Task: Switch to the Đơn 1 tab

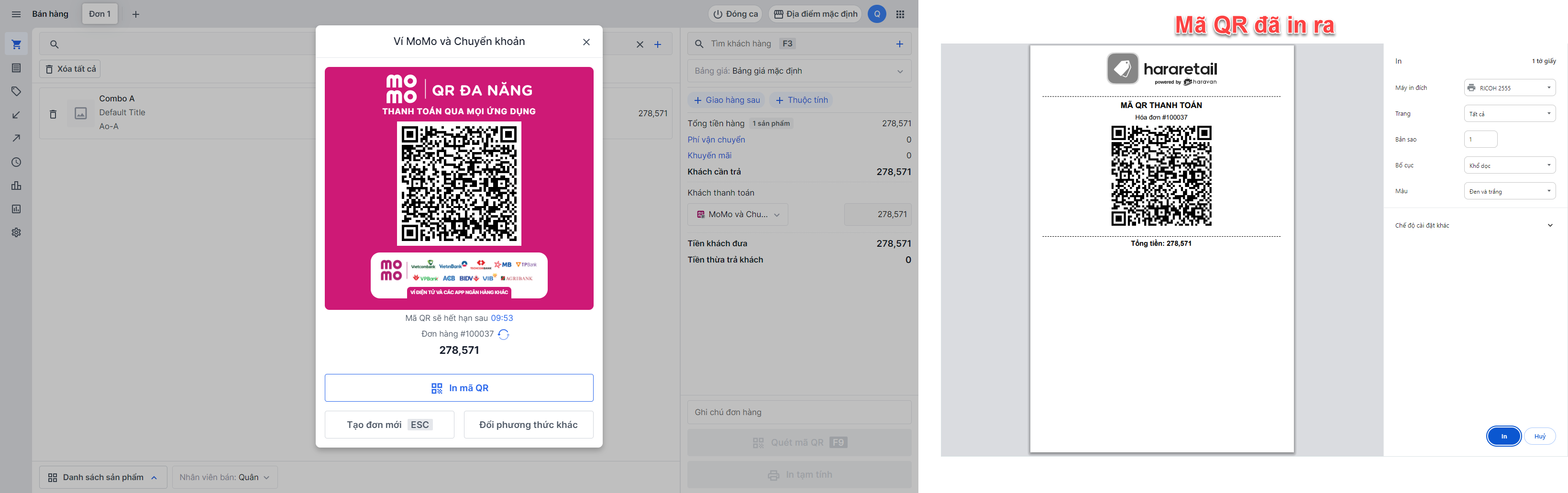Action: (100, 14)
